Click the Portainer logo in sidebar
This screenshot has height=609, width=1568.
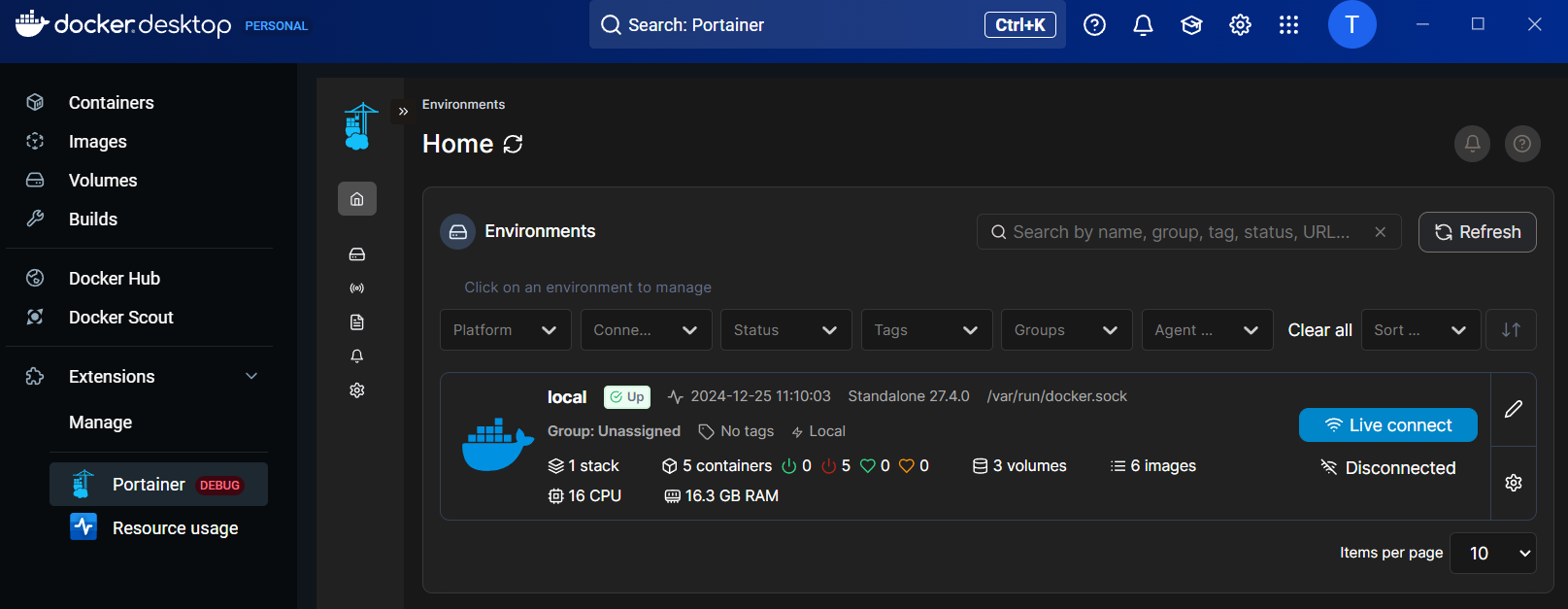[359, 126]
